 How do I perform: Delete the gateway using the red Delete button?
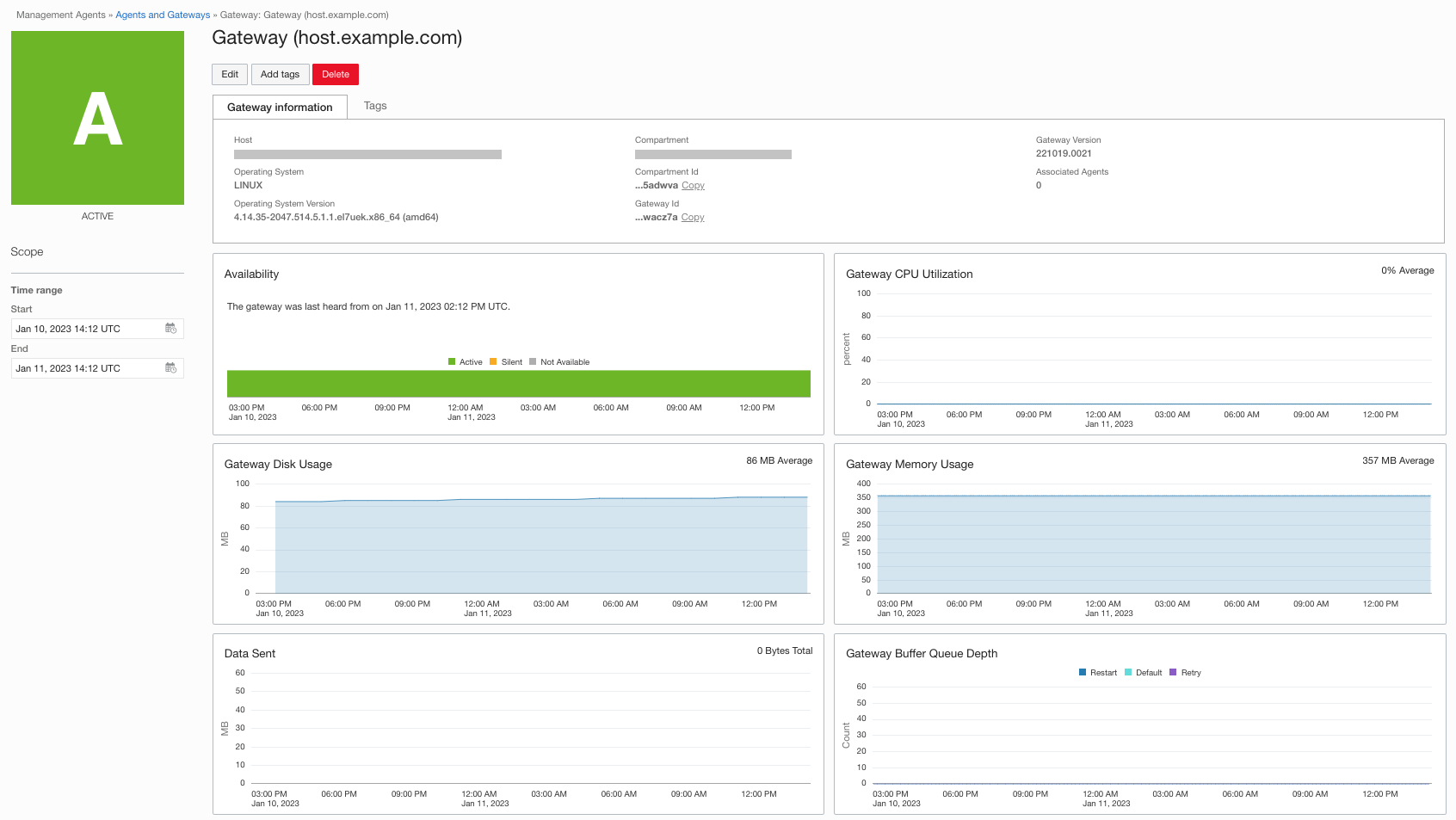coord(336,74)
